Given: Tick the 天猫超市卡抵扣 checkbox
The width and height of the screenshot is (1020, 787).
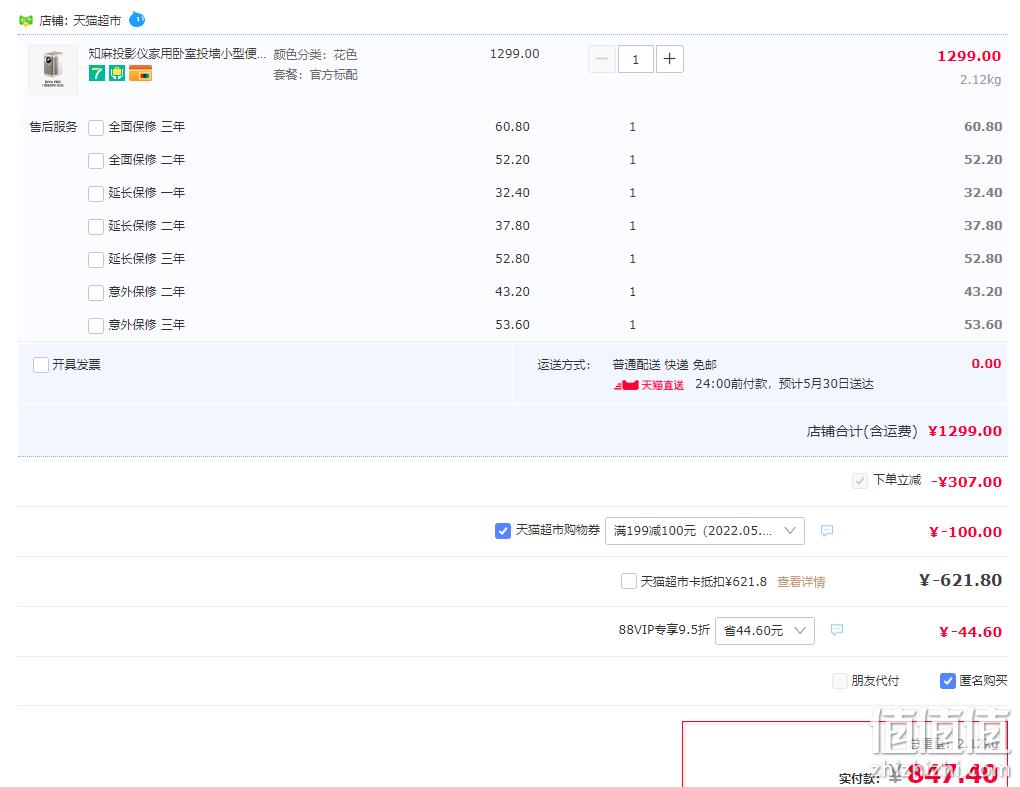Looking at the screenshot, I should coord(628,581).
